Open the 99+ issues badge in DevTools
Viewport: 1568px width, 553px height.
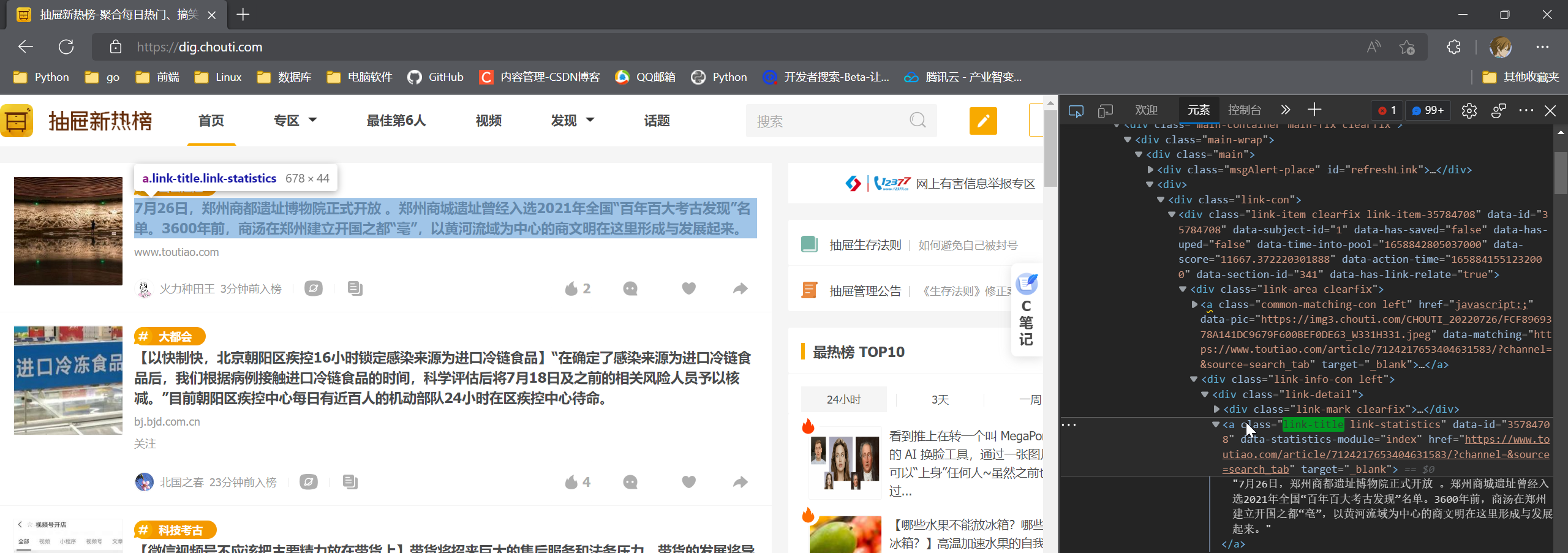coord(1427,110)
